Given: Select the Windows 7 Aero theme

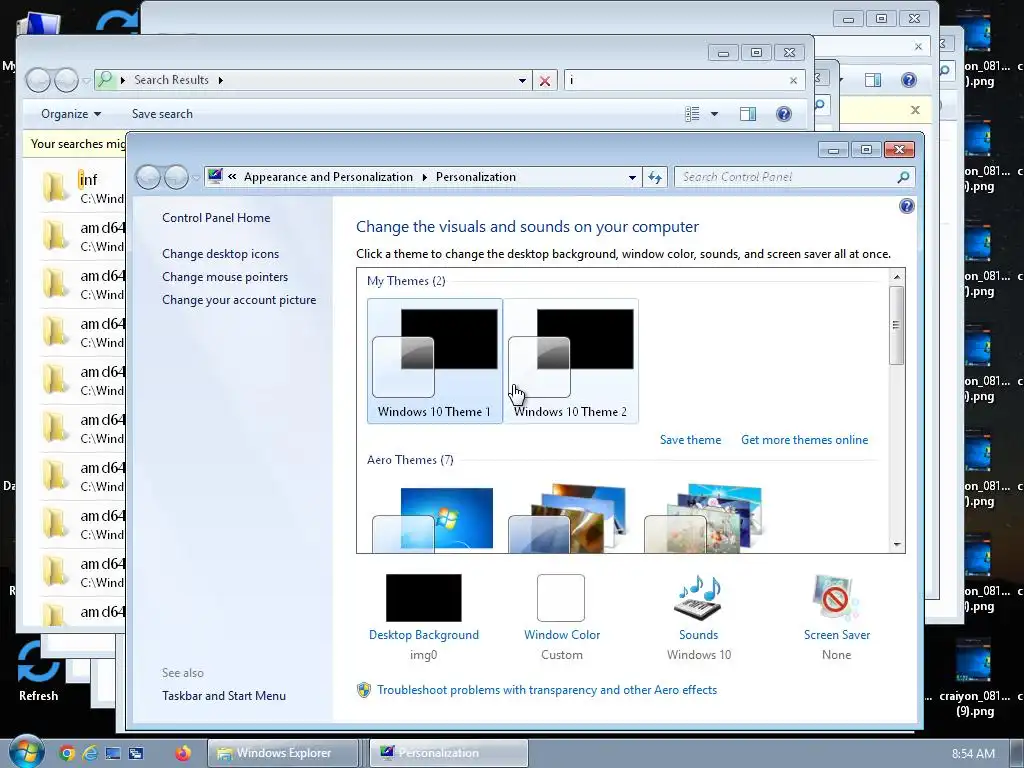Looking at the screenshot, I should click(x=433, y=519).
